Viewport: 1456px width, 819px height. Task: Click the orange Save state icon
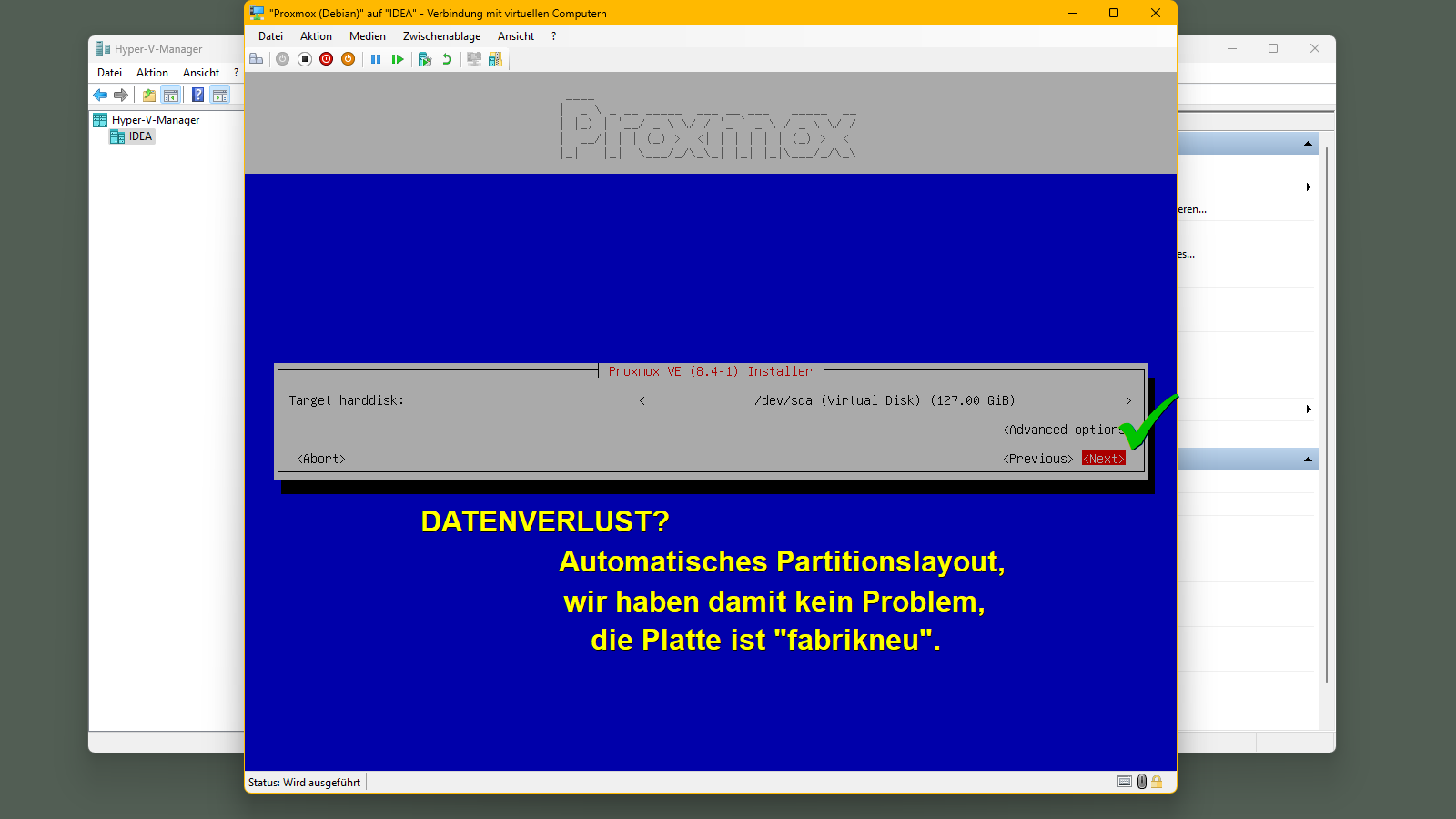tap(348, 59)
